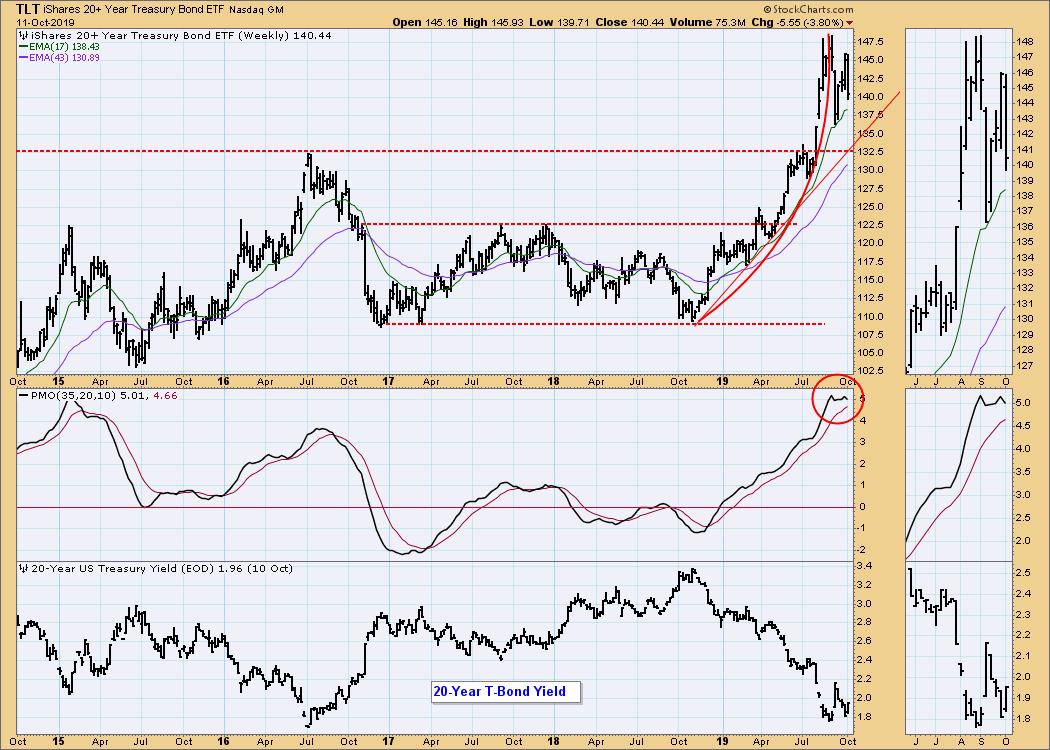Click the 'Nasdaq GM' exchange label

pyautogui.click(x=256, y=10)
